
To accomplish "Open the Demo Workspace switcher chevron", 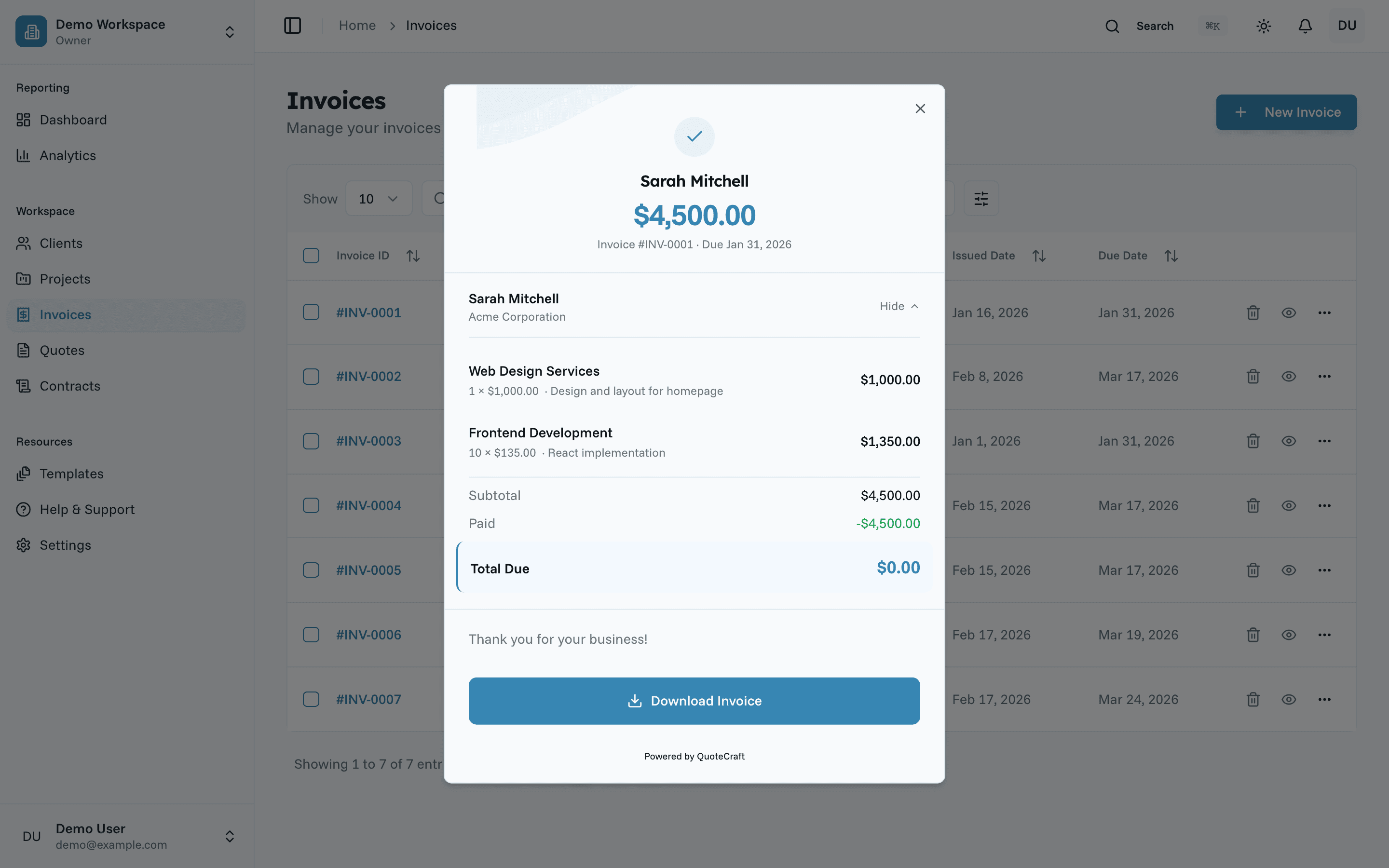I will coord(229,31).
